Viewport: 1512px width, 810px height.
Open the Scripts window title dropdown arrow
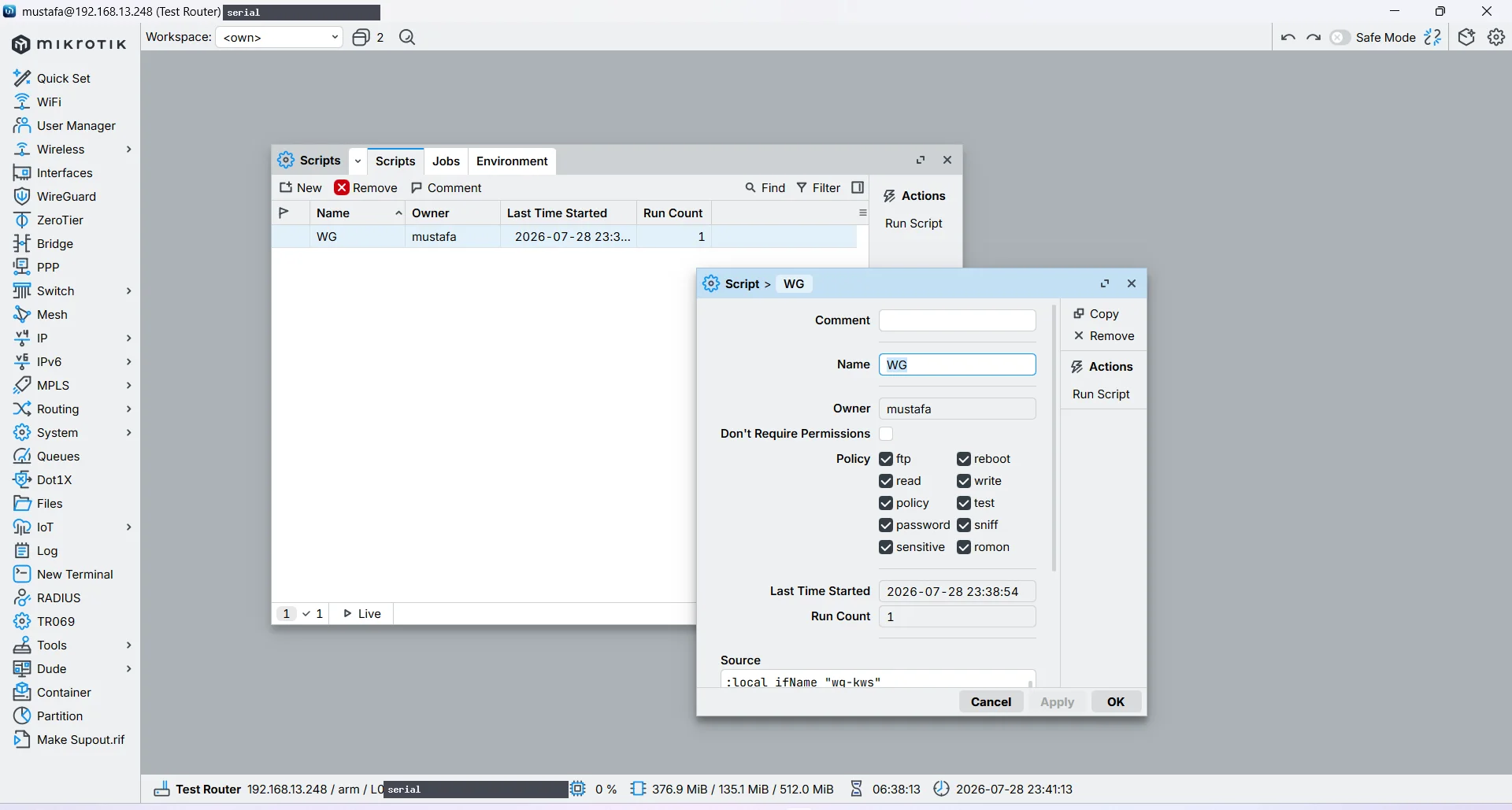[358, 161]
